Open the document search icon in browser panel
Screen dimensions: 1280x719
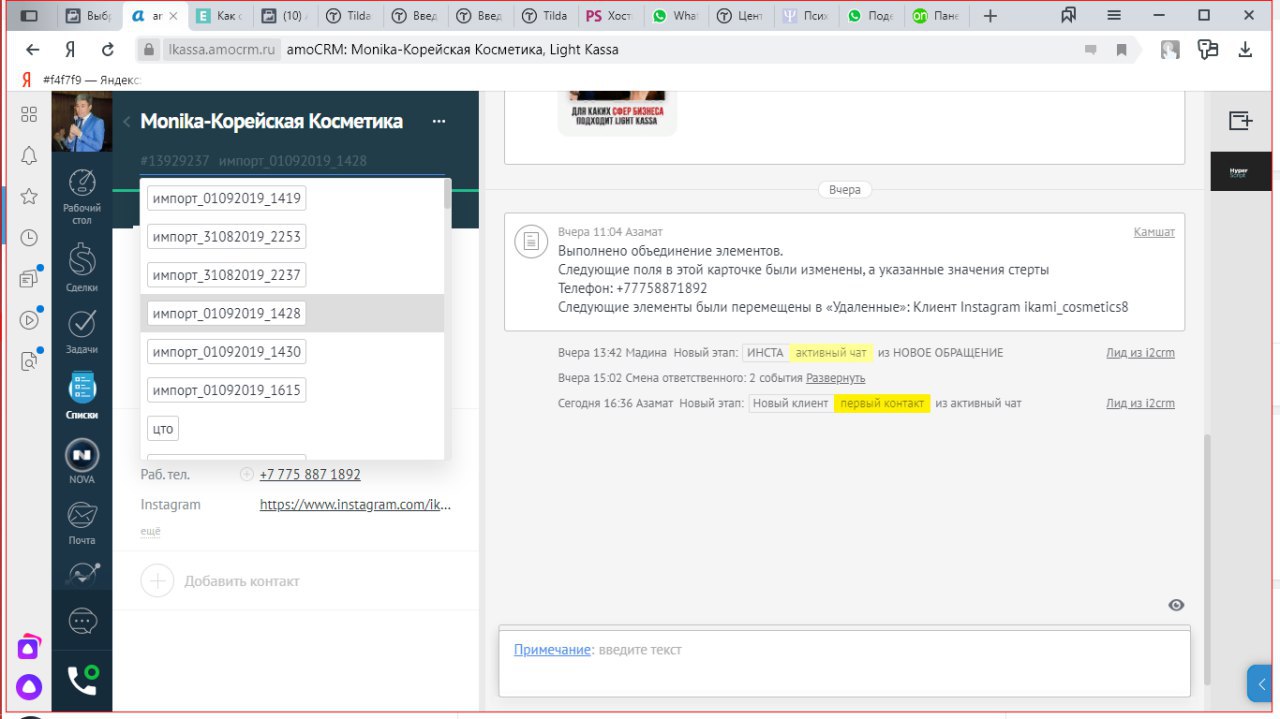[x=29, y=361]
